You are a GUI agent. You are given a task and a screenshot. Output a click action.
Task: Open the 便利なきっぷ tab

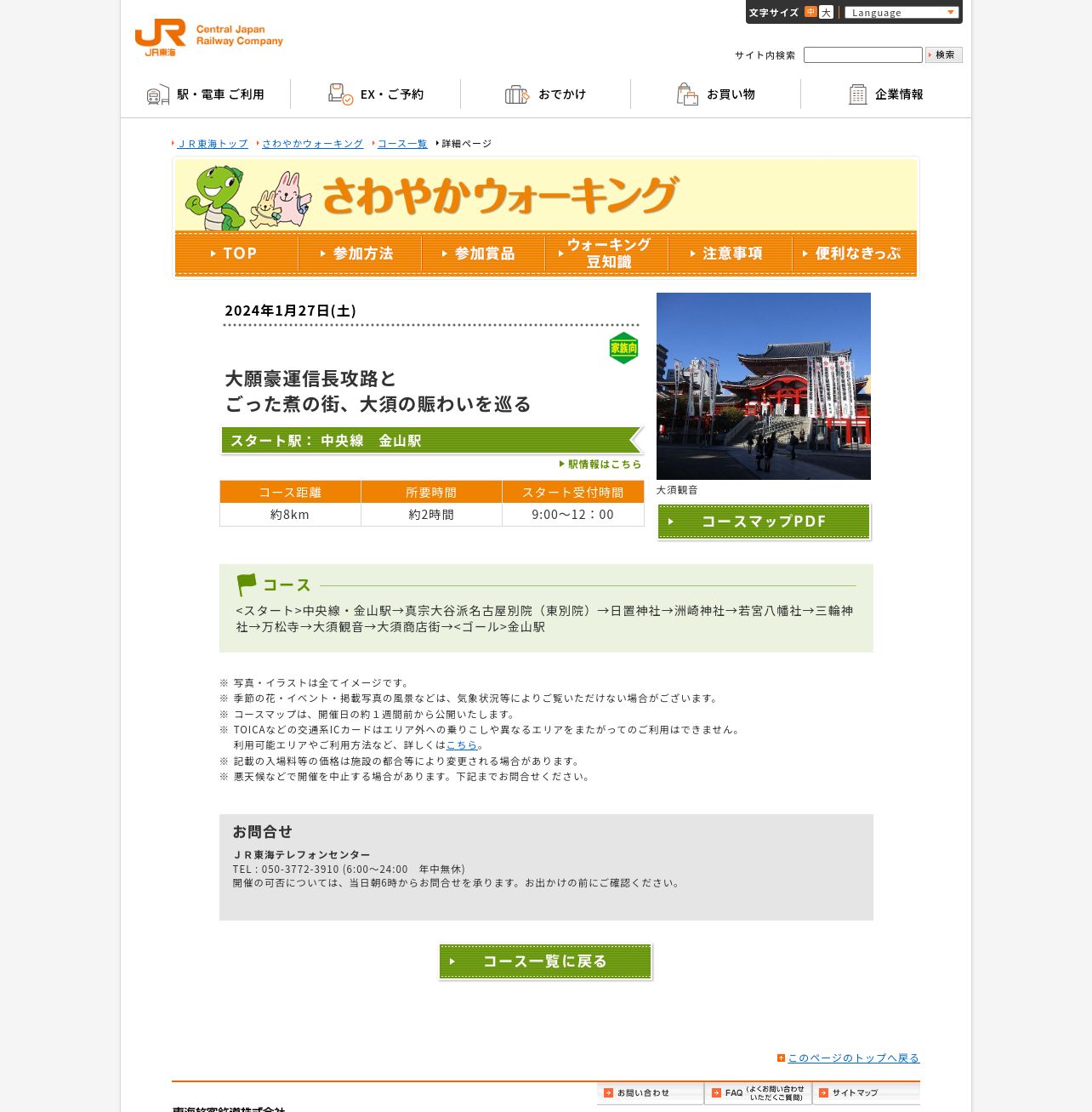(855, 254)
